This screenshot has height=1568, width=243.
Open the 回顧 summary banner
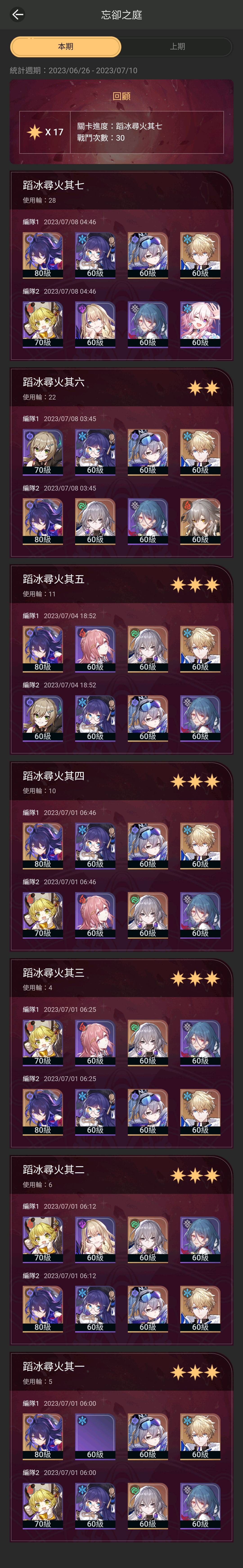[x=121, y=122]
